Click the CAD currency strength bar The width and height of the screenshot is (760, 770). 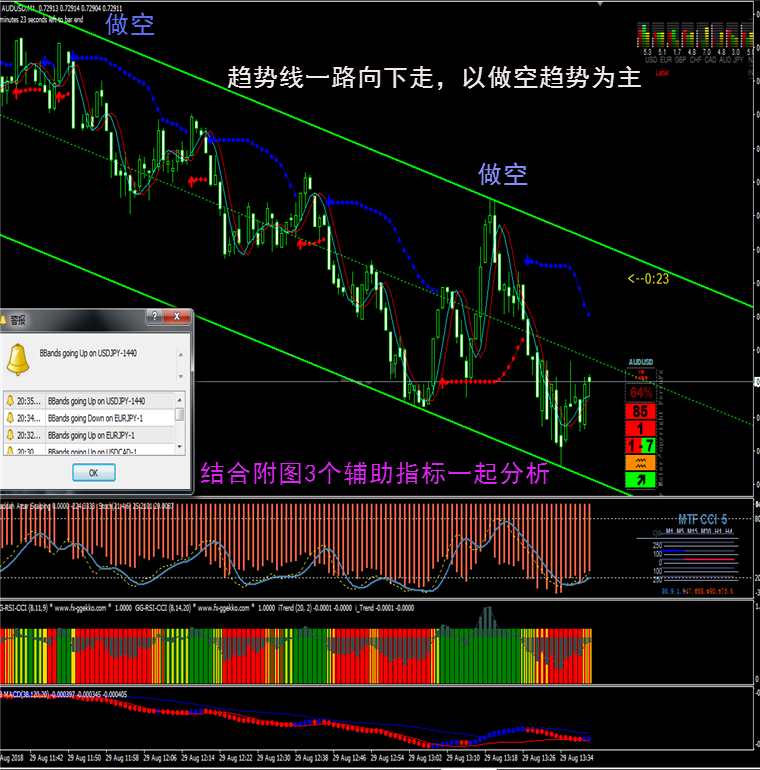pyautogui.click(x=703, y=35)
